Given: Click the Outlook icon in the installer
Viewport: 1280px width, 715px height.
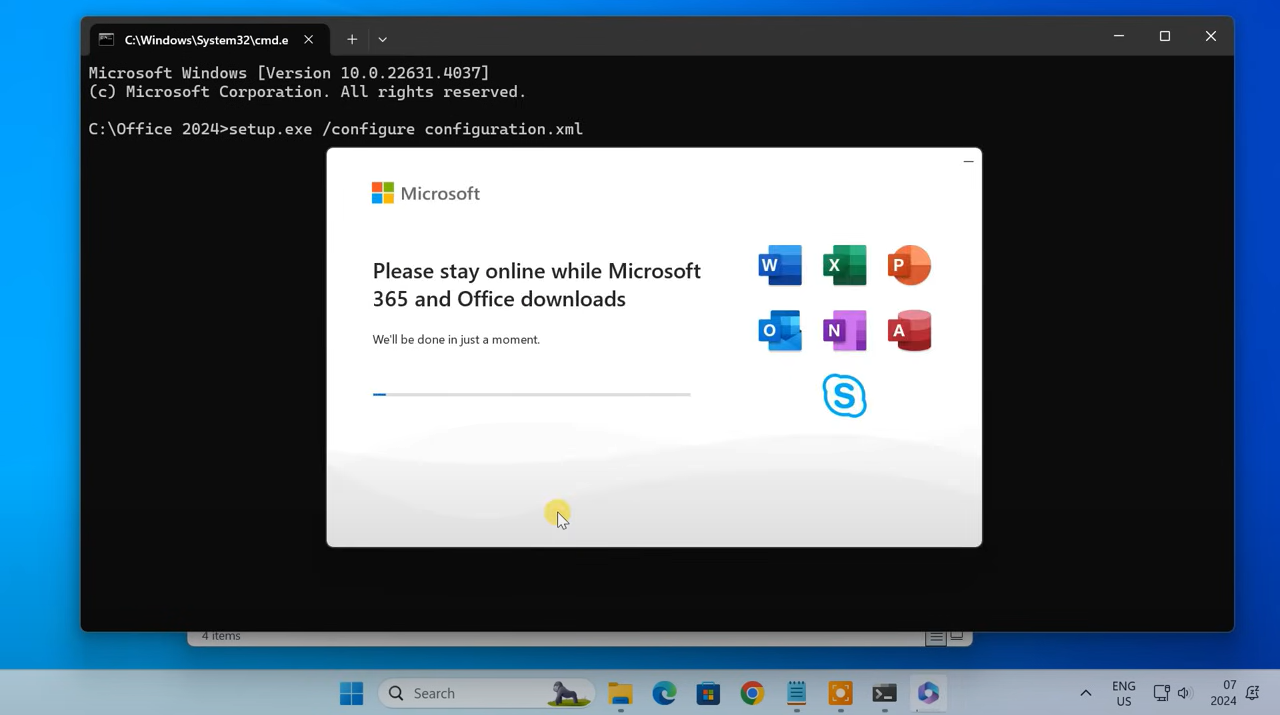Looking at the screenshot, I should 780,331.
